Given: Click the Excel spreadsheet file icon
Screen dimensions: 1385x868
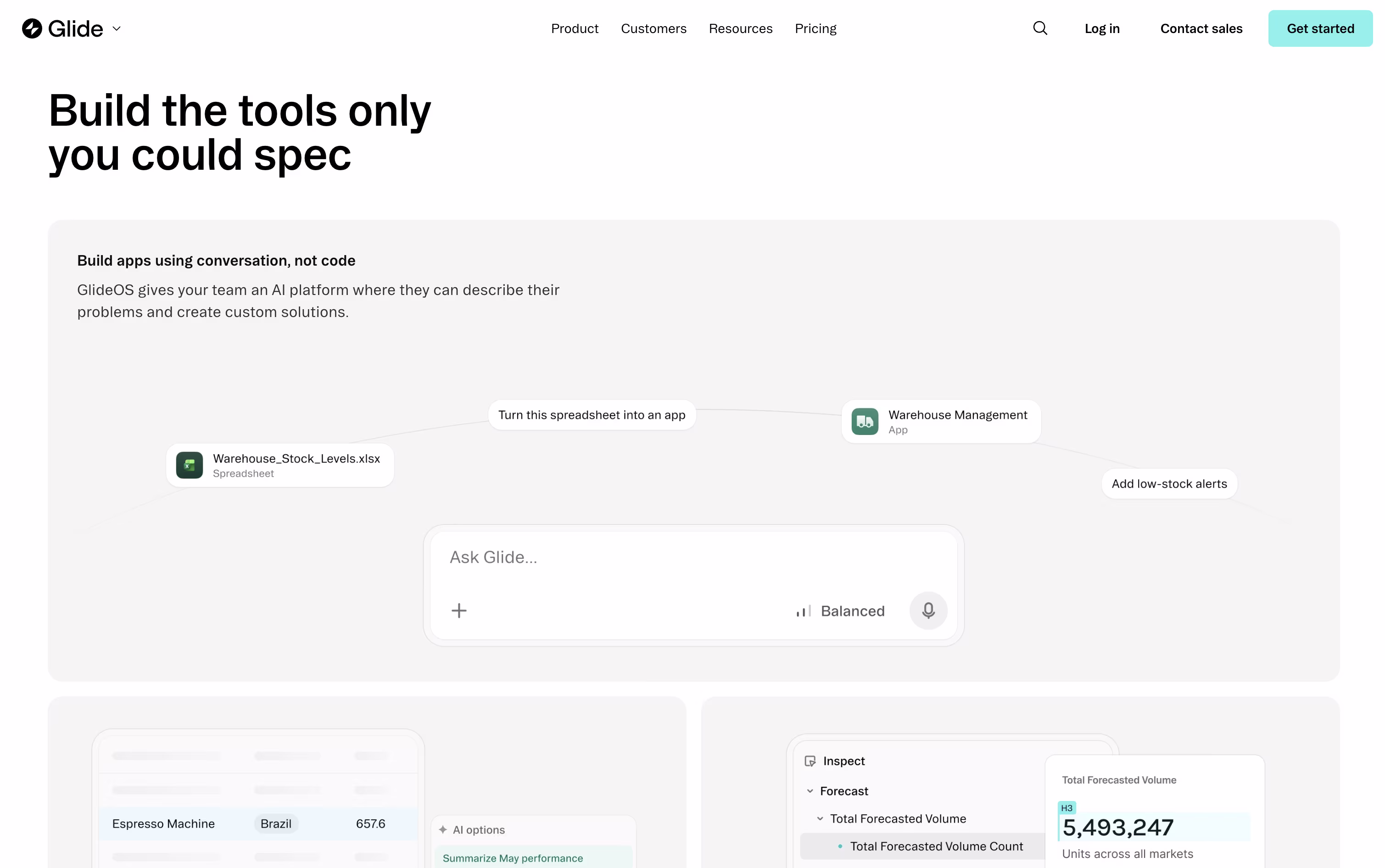Looking at the screenshot, I should (x=189, y=465).
